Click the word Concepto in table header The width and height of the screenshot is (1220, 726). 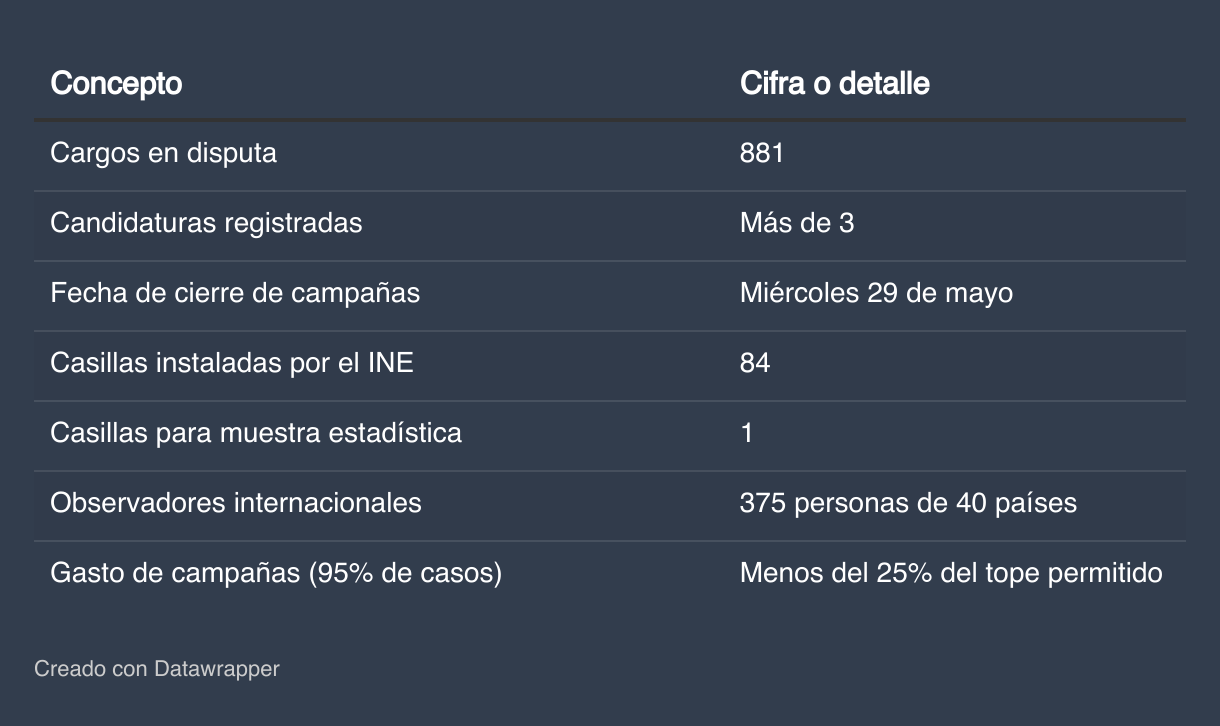coord(116,83)
